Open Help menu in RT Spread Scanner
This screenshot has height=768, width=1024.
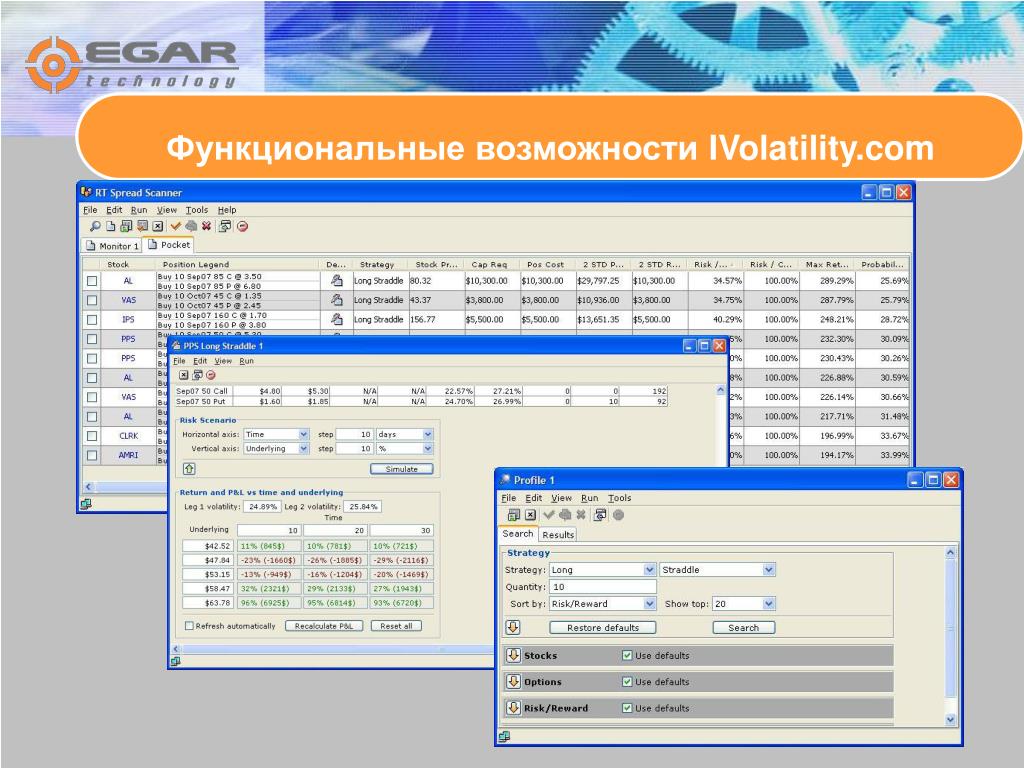click(x=227, y=210)
